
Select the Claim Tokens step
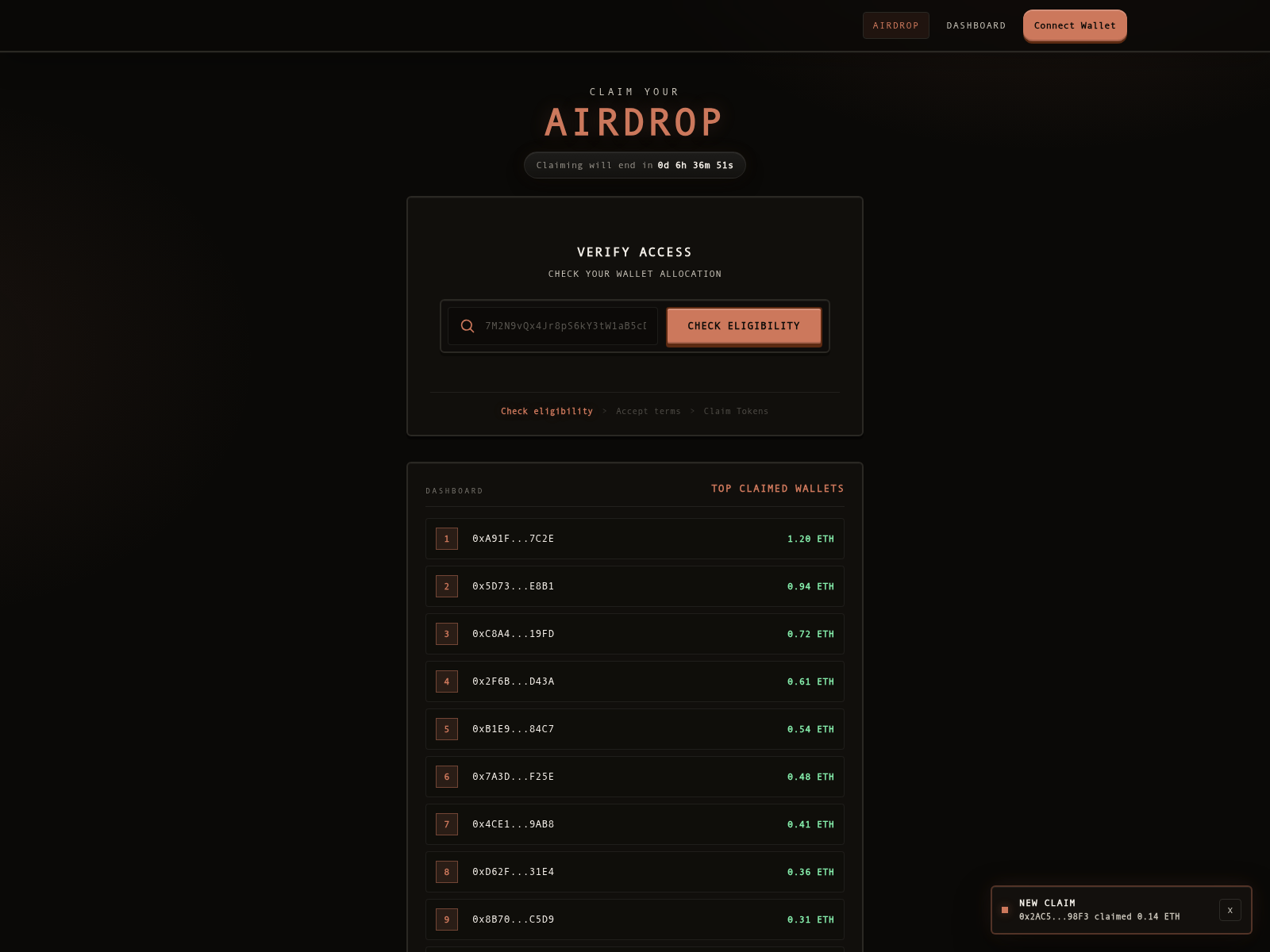736,411
